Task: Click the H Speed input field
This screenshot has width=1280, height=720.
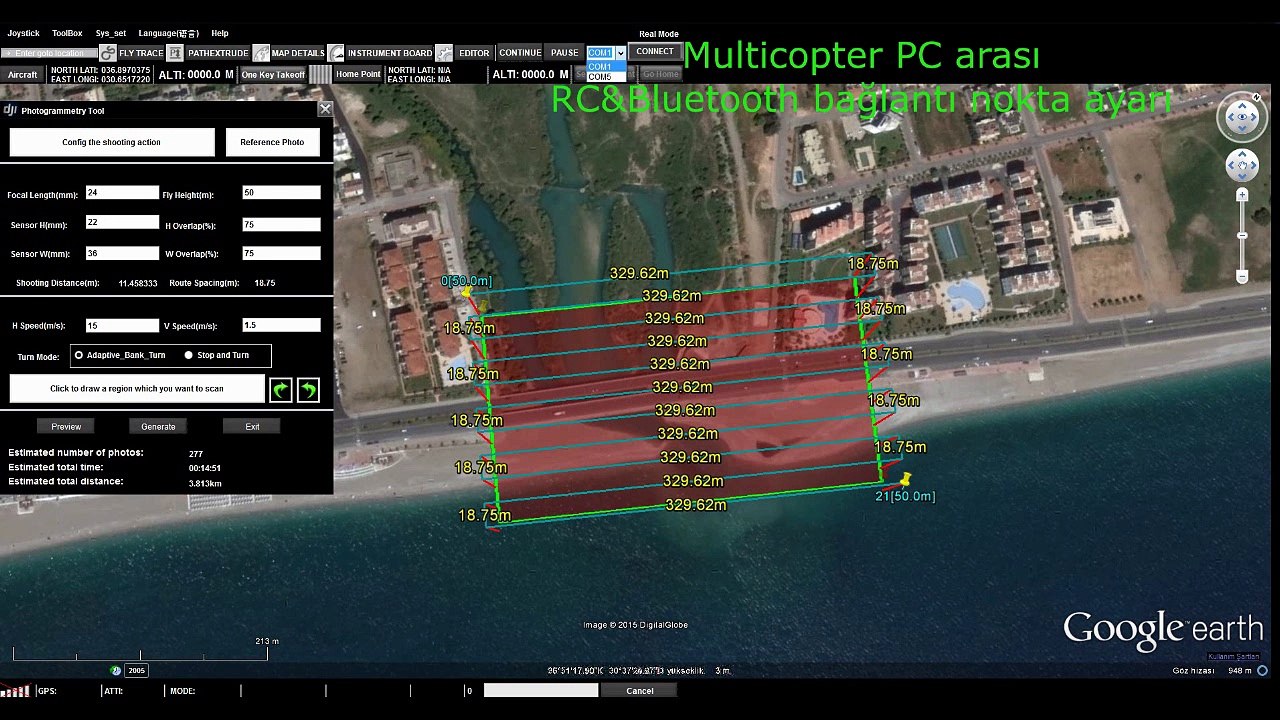Action: pyautogui.click(x=122, y=325)
